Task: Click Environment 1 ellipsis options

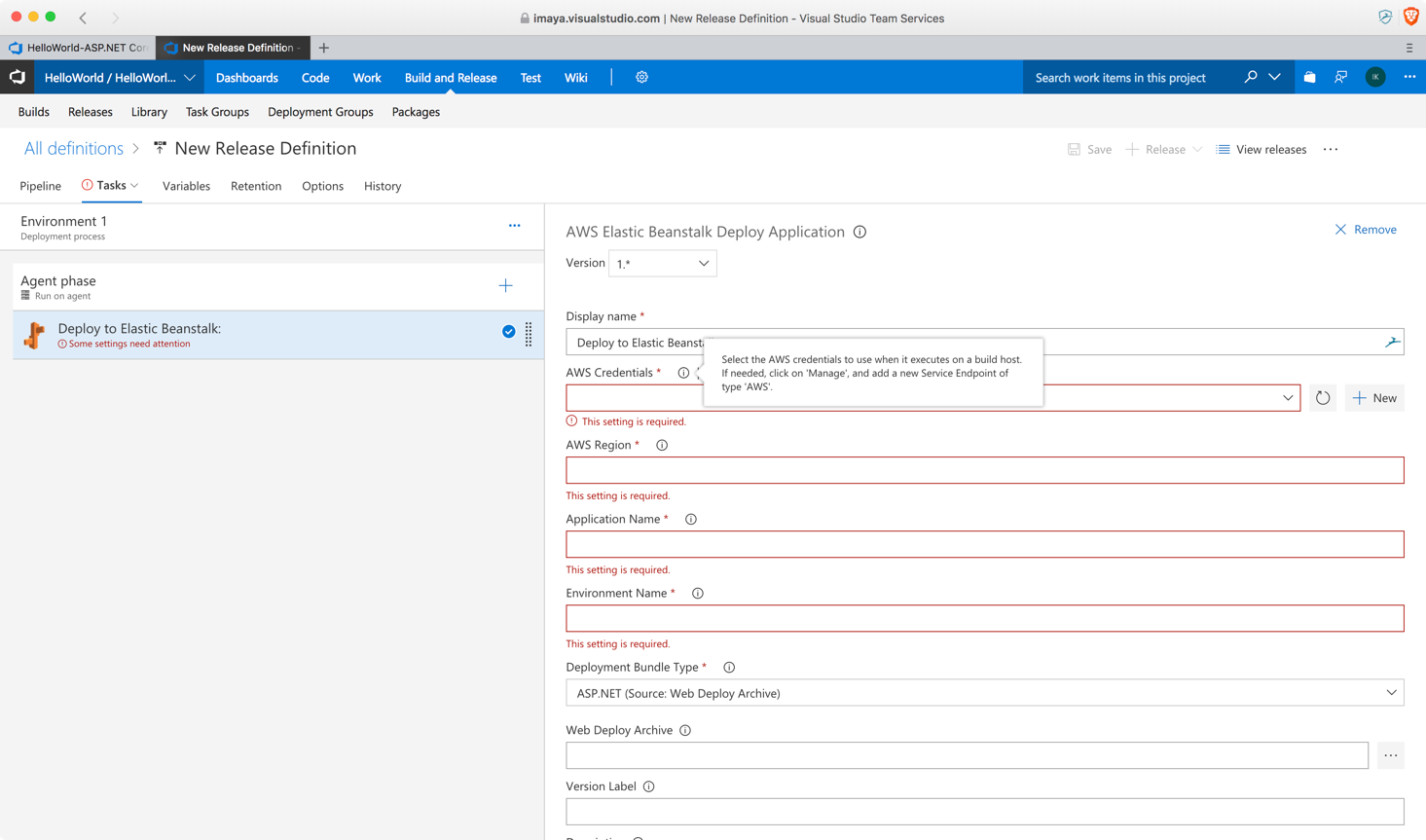Action: pos(515,226)
